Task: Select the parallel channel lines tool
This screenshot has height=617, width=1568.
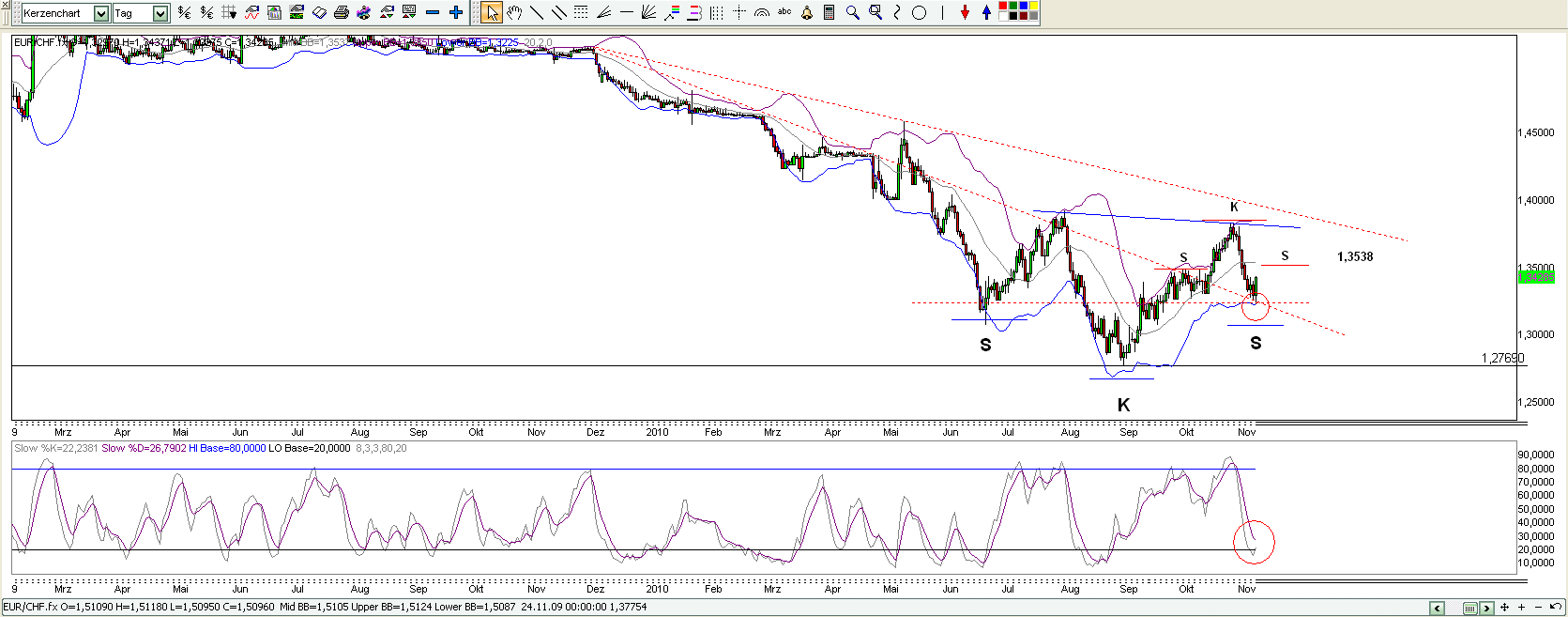Action: [559, 12]
